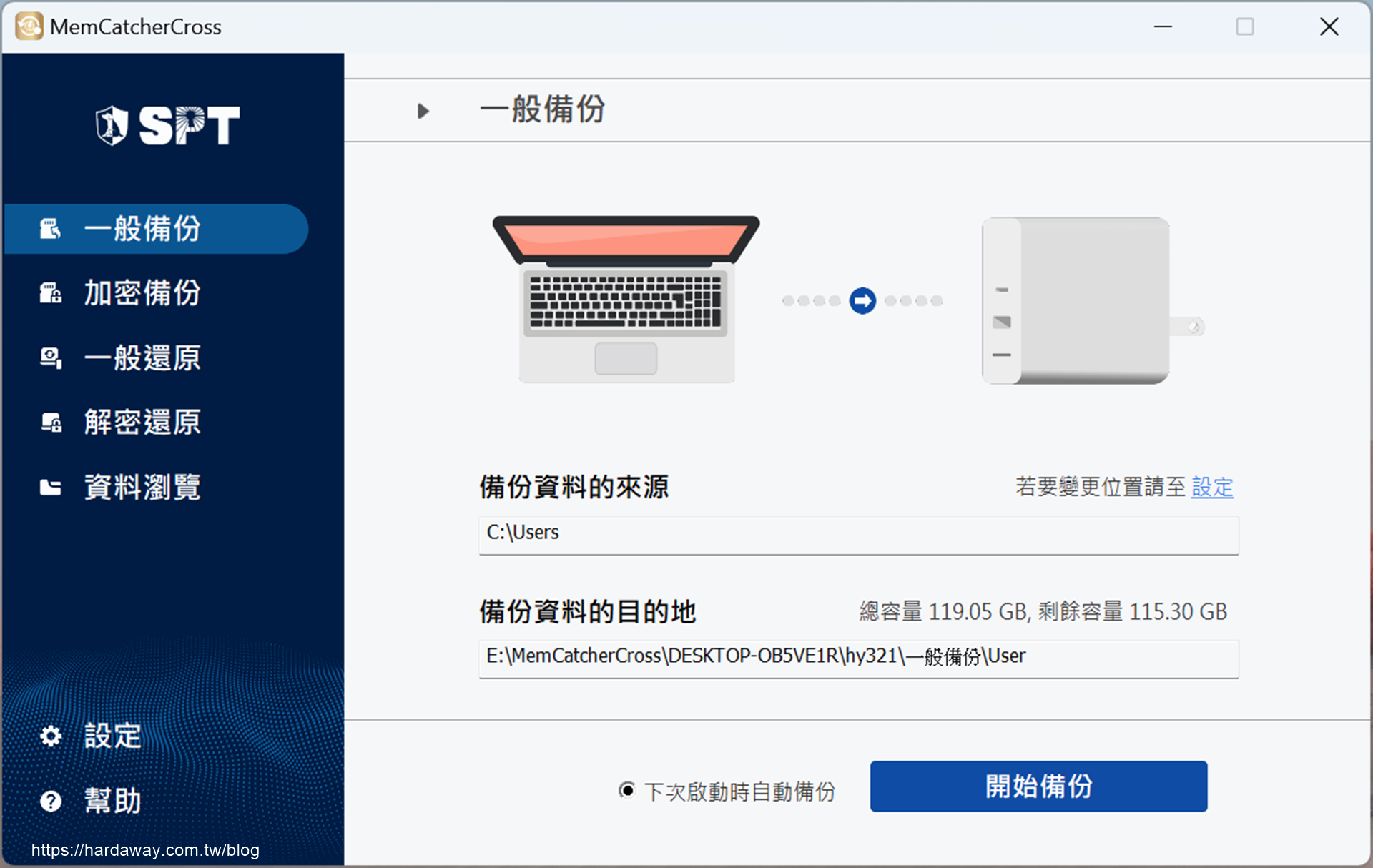
Task: Click the 加密備份 lock-card icon
Action: click(50, 293)
